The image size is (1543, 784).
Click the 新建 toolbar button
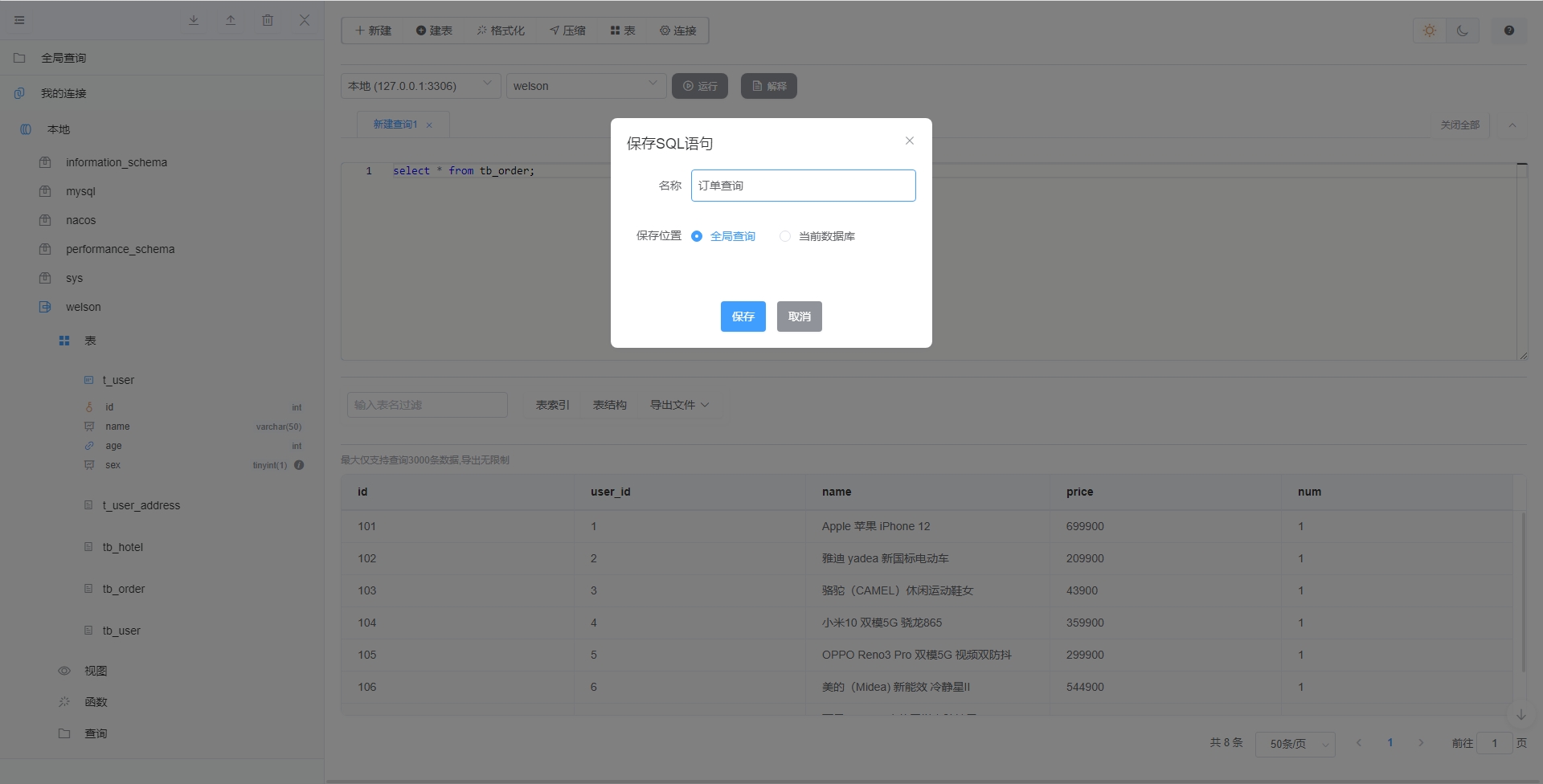tap(373, 31)
